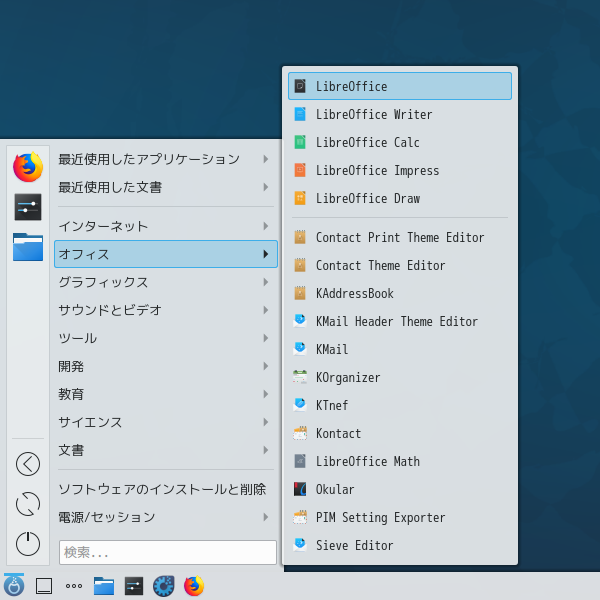
Task: Click the shutdown power icon in sidebar
Action: [28, 544]
